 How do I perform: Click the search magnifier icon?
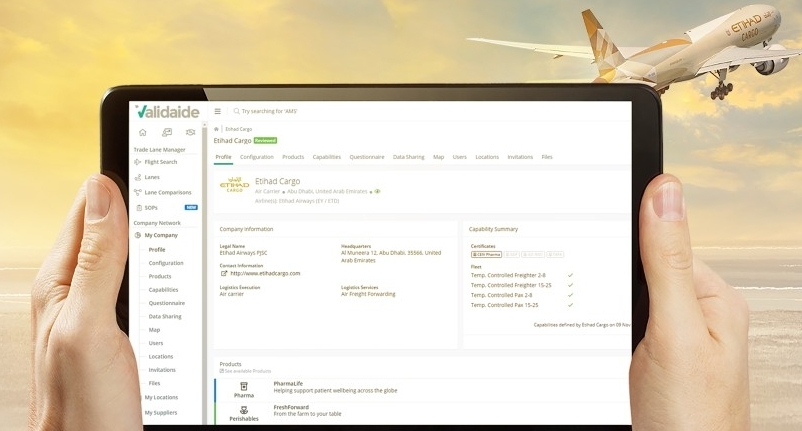pos(236,111)
